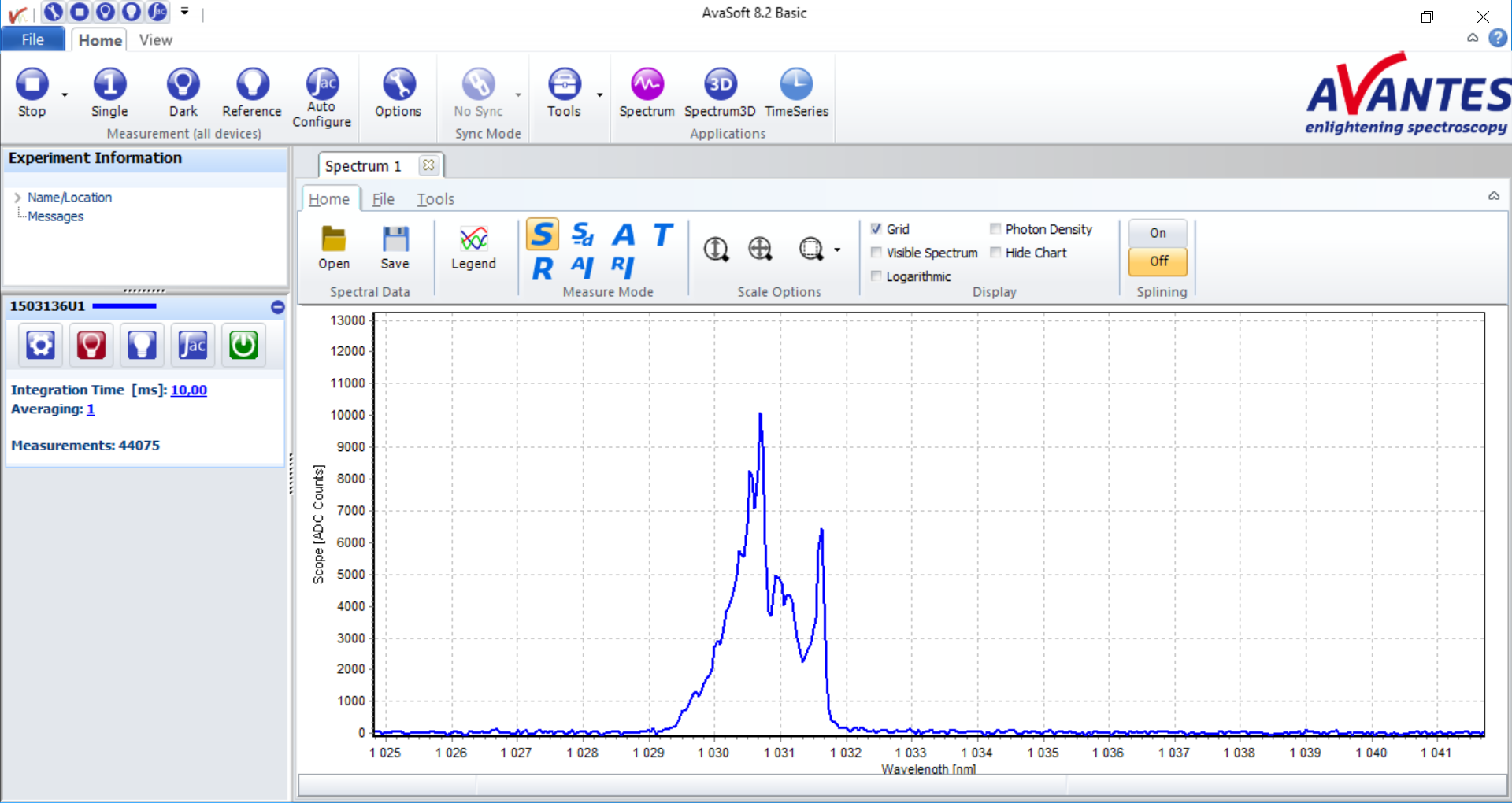Open the Spectrum3D application
The image size is (1512, 803).
click(719, 85)
